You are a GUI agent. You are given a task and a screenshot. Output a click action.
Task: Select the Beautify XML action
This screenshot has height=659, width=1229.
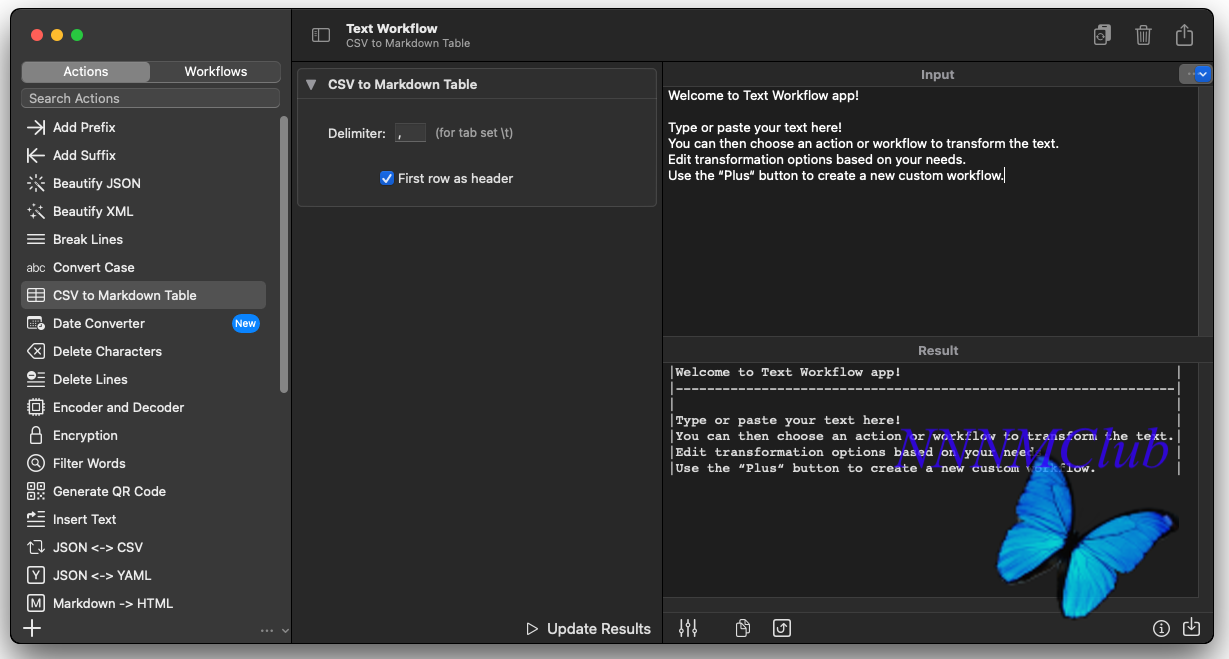tap(144, 211)
